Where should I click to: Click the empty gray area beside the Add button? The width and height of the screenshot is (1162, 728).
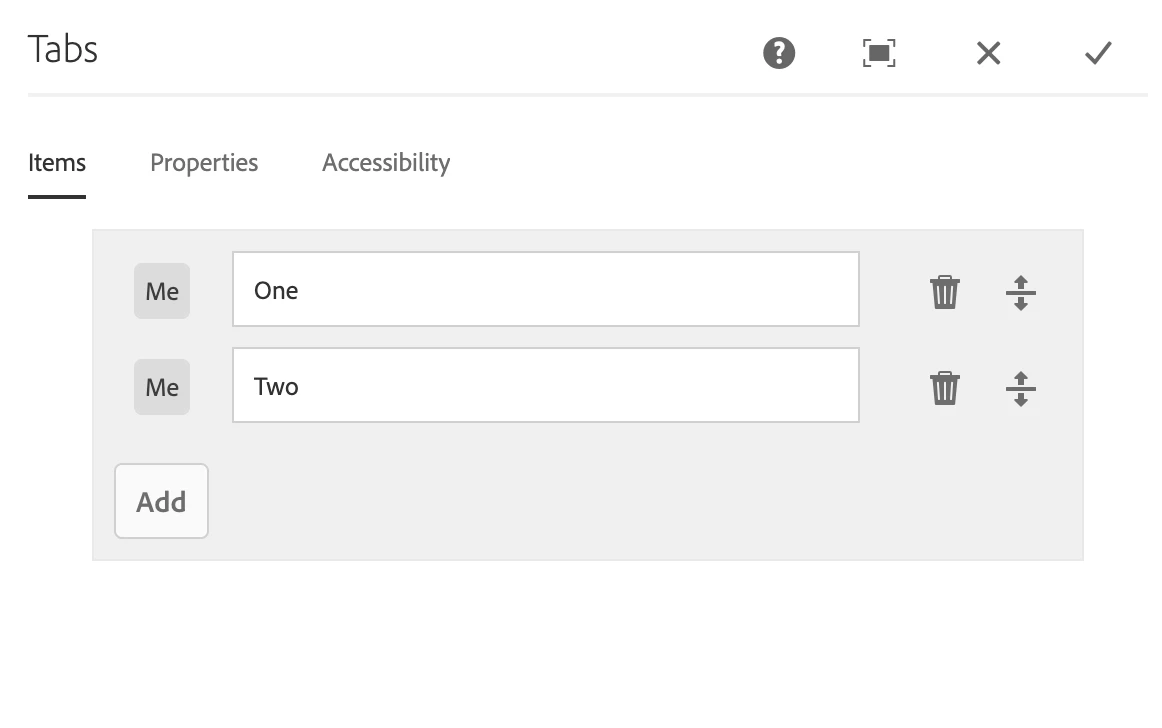coord(637,501)
